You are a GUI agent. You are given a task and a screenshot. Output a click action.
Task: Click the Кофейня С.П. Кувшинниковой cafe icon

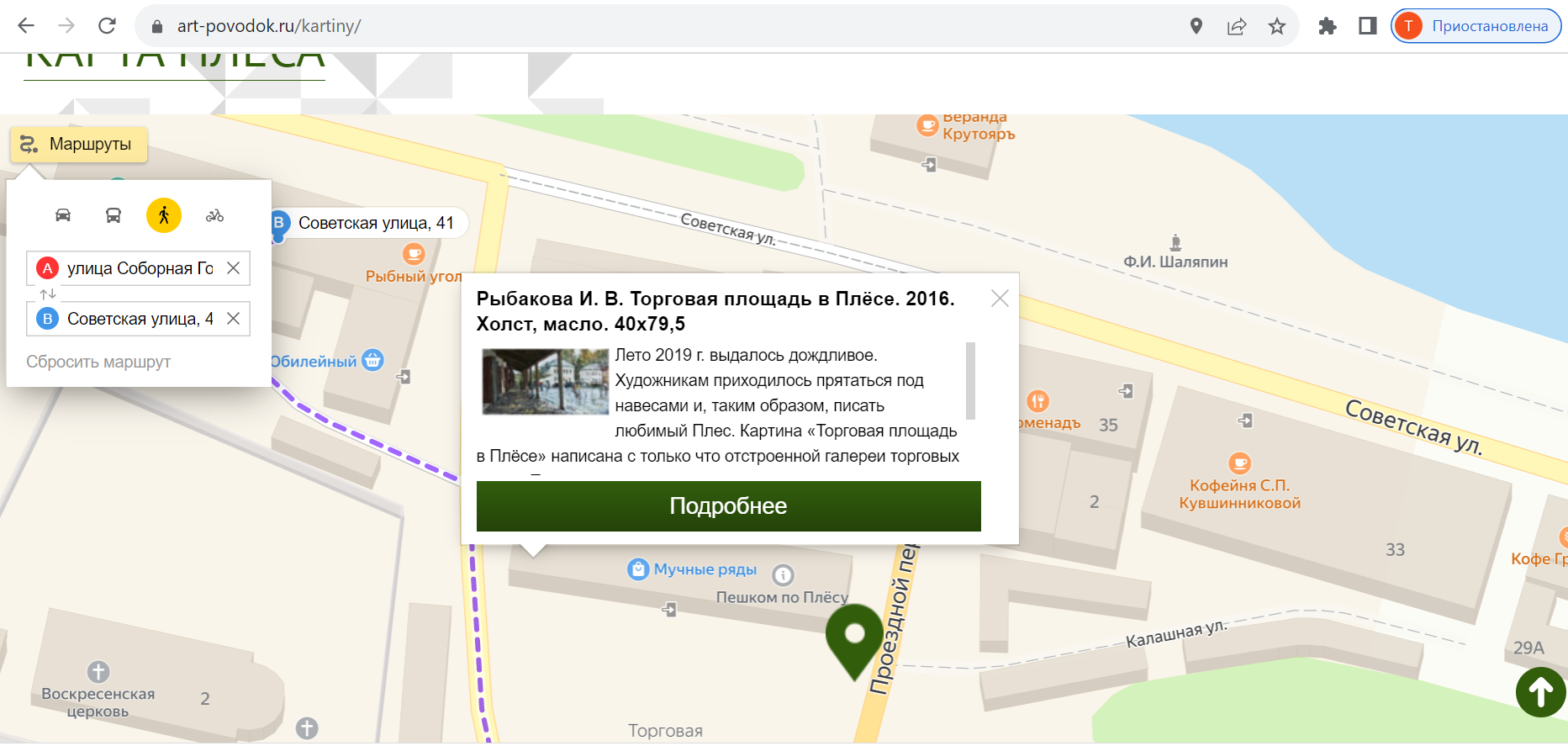click(1240, 463)
